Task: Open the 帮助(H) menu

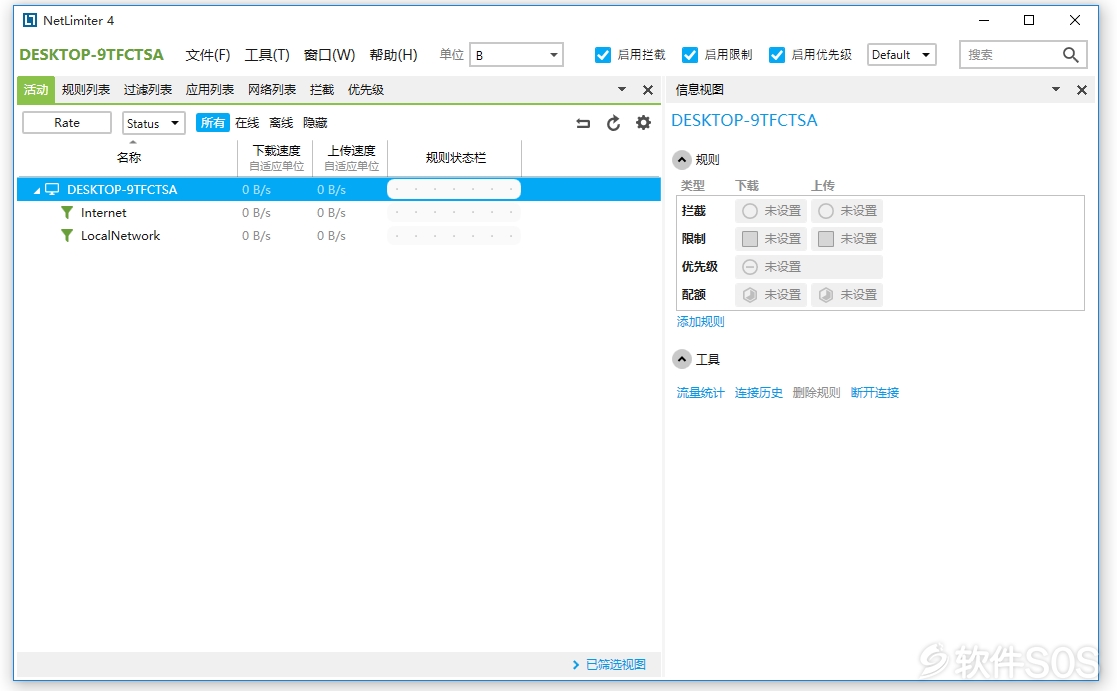Action: tap(393, 55)
